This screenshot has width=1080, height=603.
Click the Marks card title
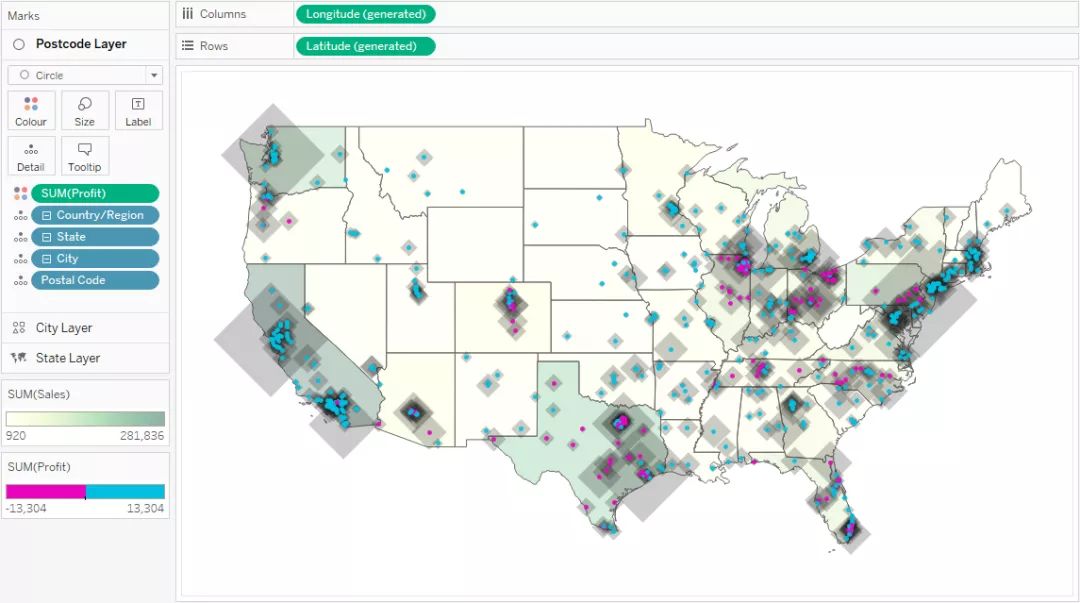(23, 15)
